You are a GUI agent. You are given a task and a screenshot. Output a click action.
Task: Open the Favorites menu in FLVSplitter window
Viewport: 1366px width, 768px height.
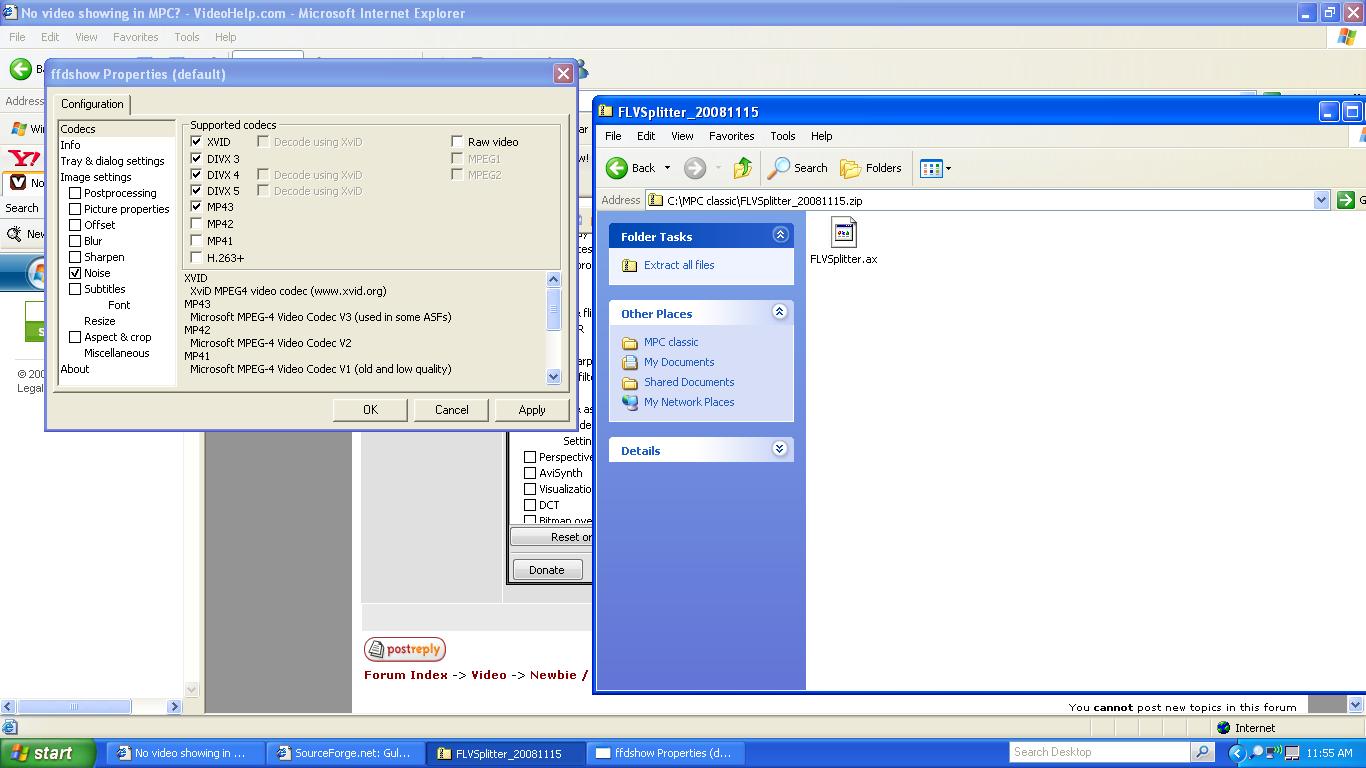coord(731,136)
